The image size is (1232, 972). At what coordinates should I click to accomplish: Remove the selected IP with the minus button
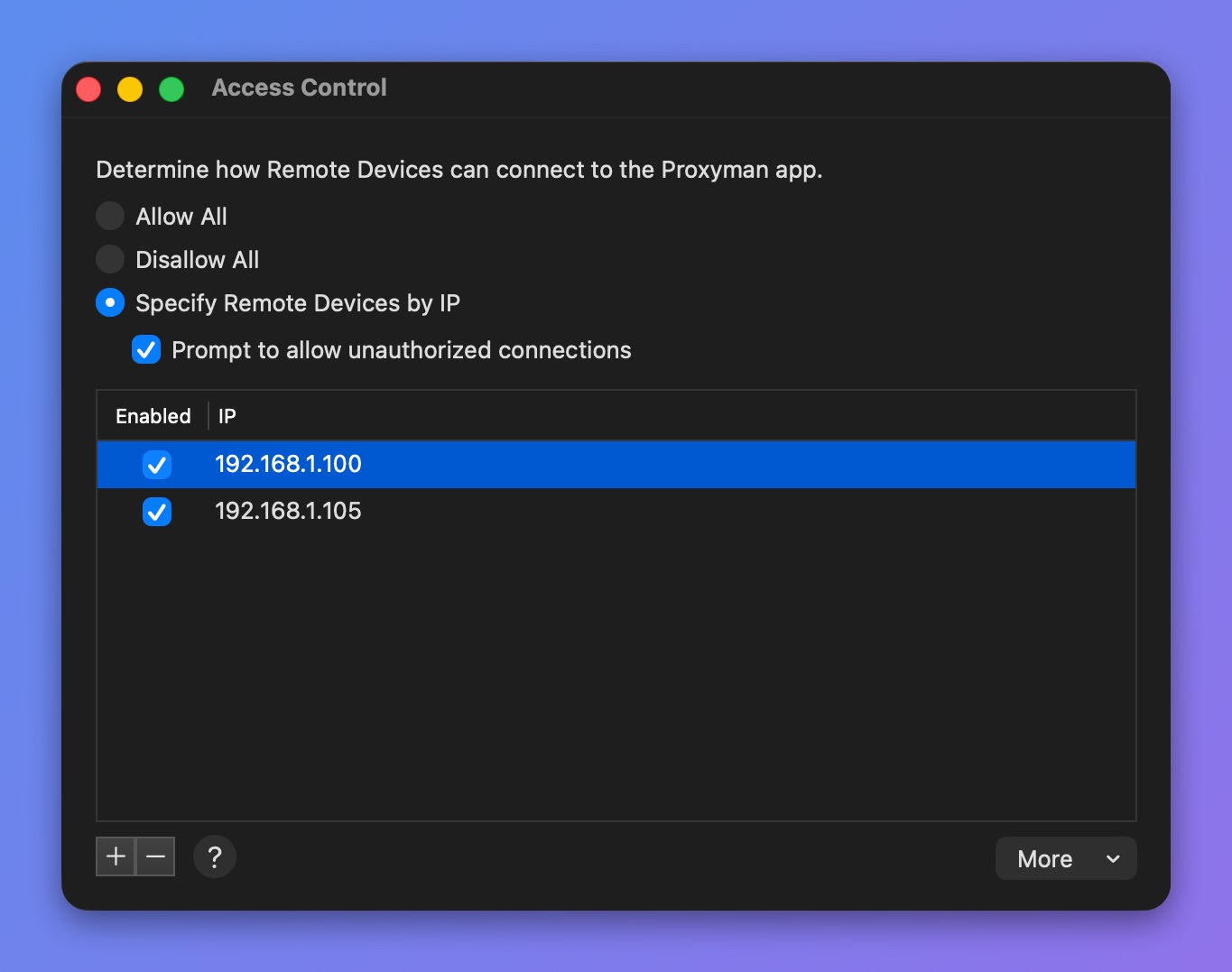(155, 856)
